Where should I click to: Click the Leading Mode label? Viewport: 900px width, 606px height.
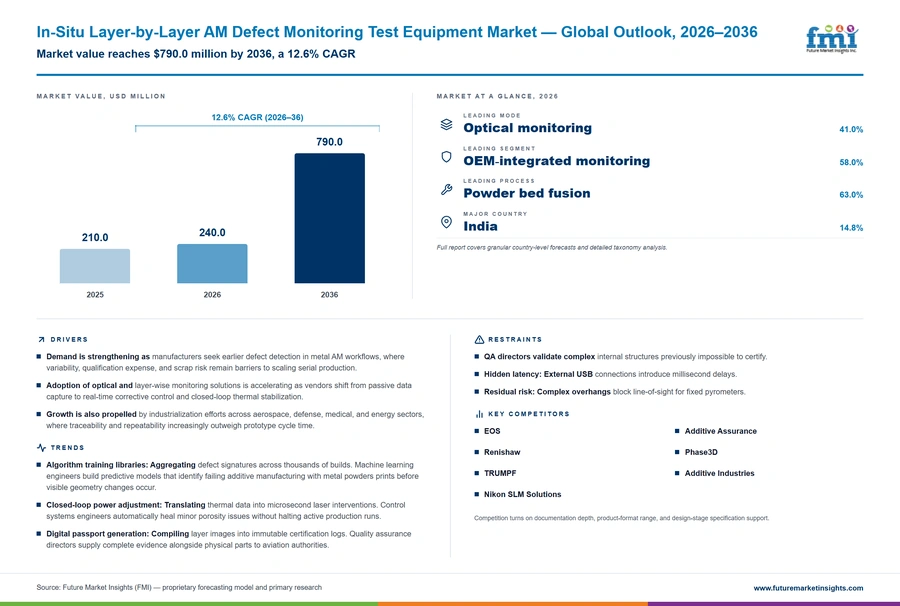pyautogui.click(x=492, y=116)
